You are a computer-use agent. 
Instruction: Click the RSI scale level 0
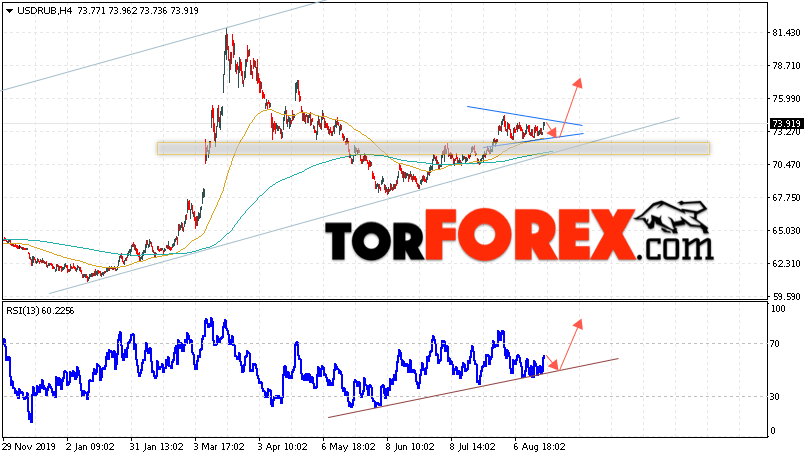point(772,431)
